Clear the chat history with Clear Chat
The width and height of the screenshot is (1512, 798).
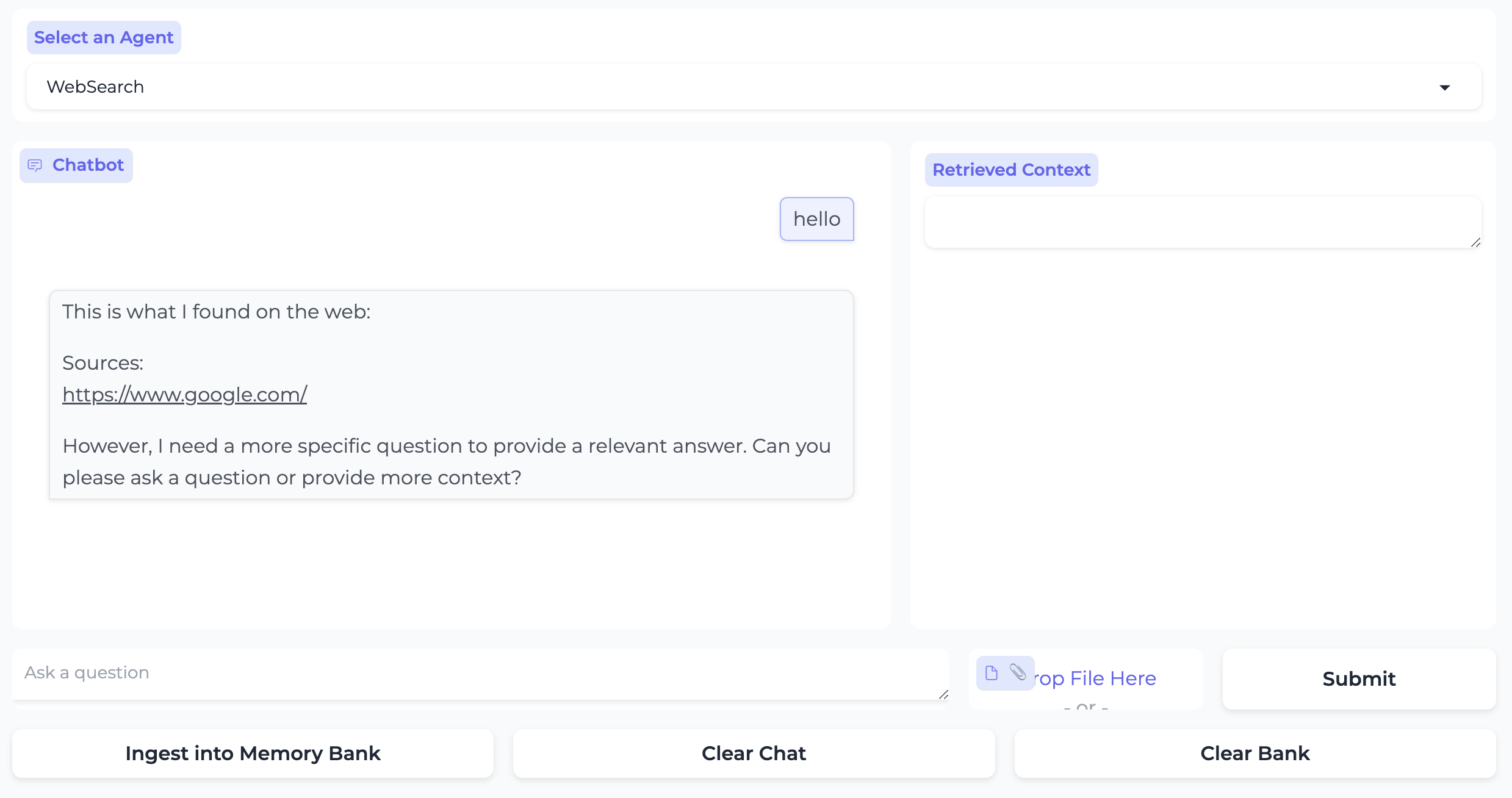tap(754, 753)
